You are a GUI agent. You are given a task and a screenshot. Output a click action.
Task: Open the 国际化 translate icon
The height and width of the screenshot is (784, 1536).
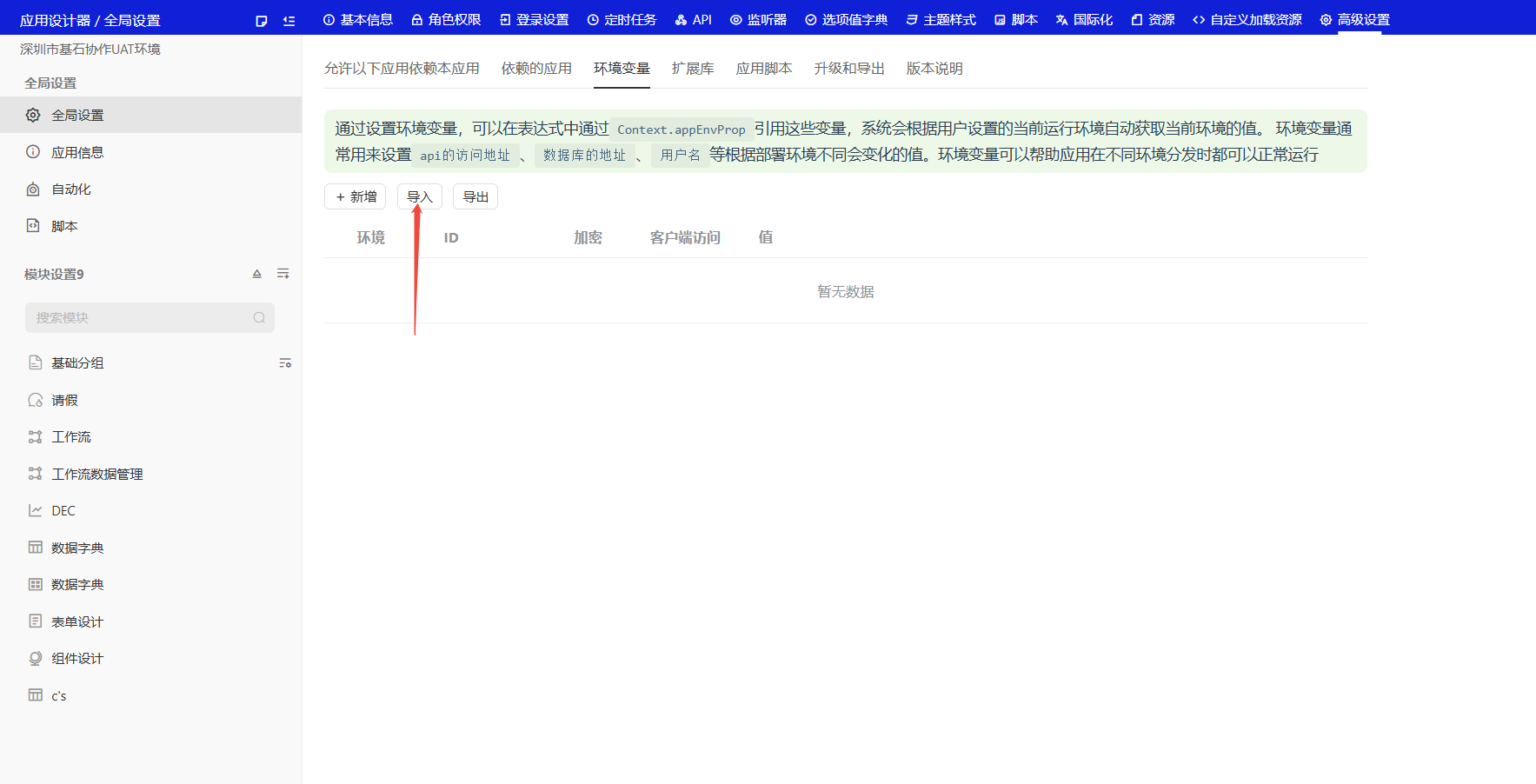1061,20
